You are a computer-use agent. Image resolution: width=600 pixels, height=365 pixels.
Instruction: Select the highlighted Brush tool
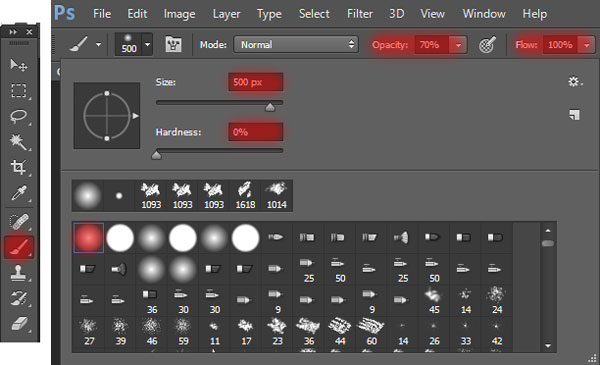[x=19, y=247]
